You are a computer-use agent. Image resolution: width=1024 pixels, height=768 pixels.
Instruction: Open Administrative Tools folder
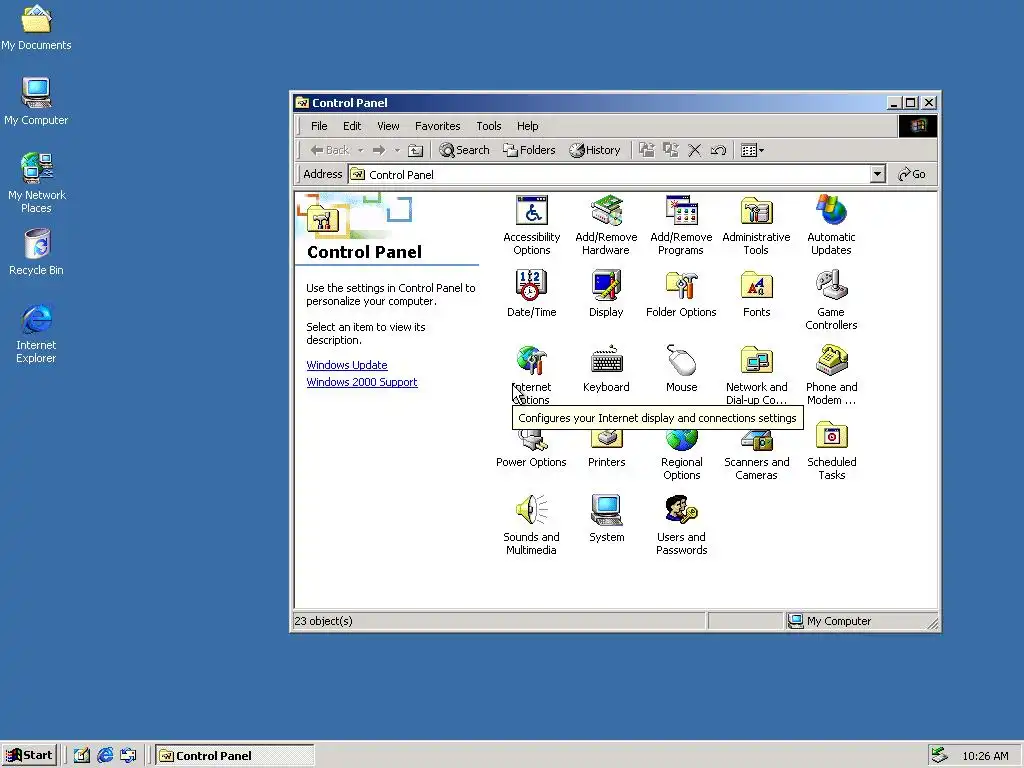756,225
